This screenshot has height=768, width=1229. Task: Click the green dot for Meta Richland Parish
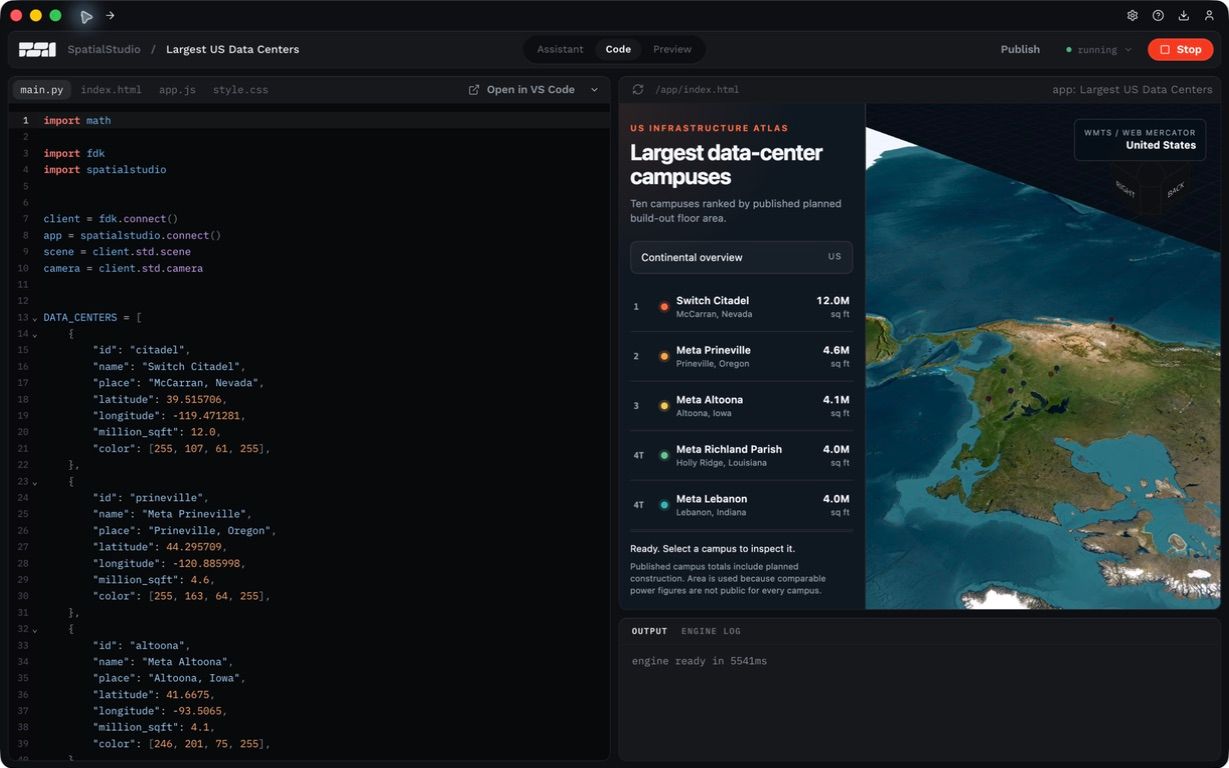pyautogui.click(x=664, y=456)
